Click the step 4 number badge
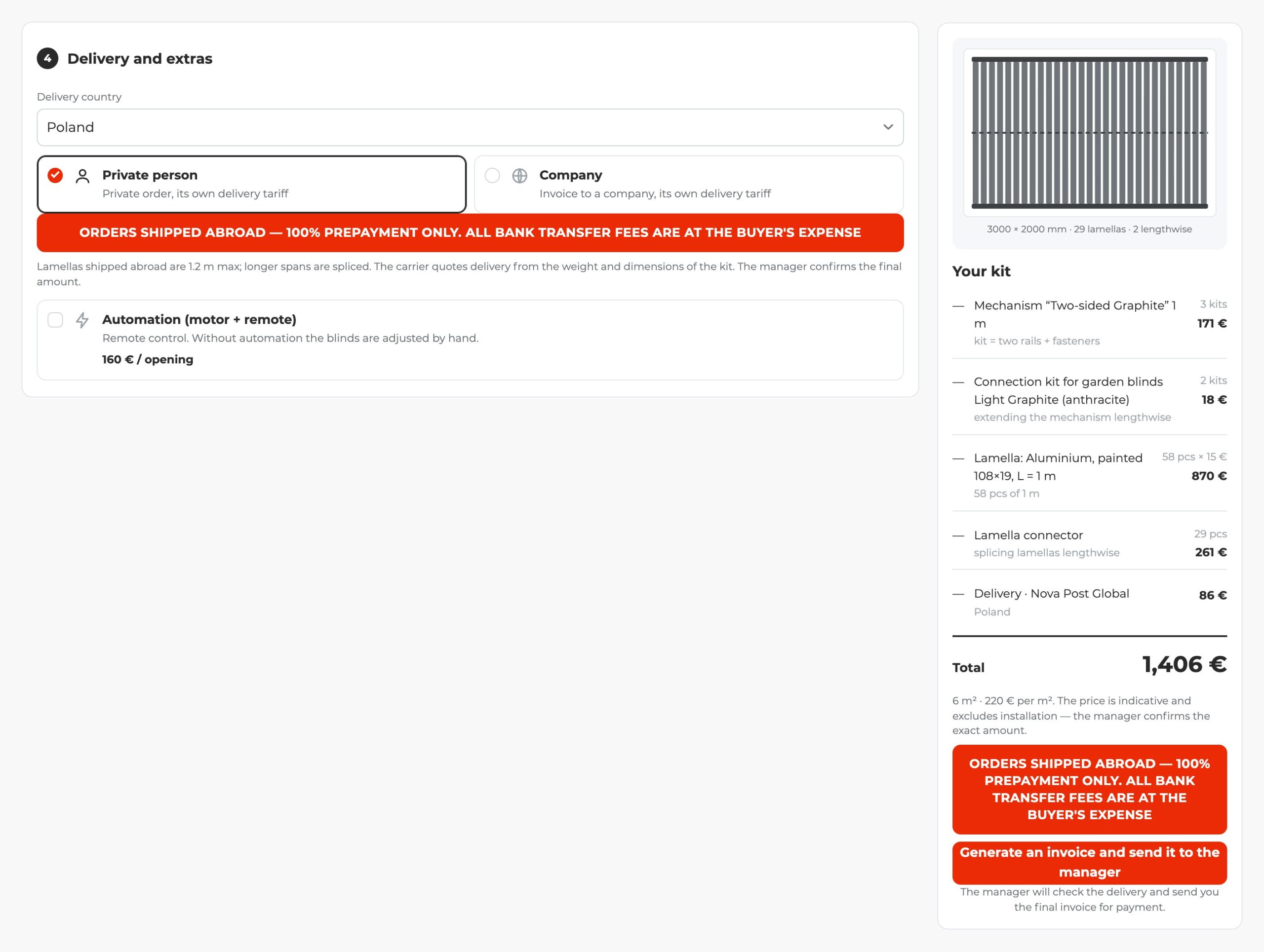 click(x=47, y=58)
